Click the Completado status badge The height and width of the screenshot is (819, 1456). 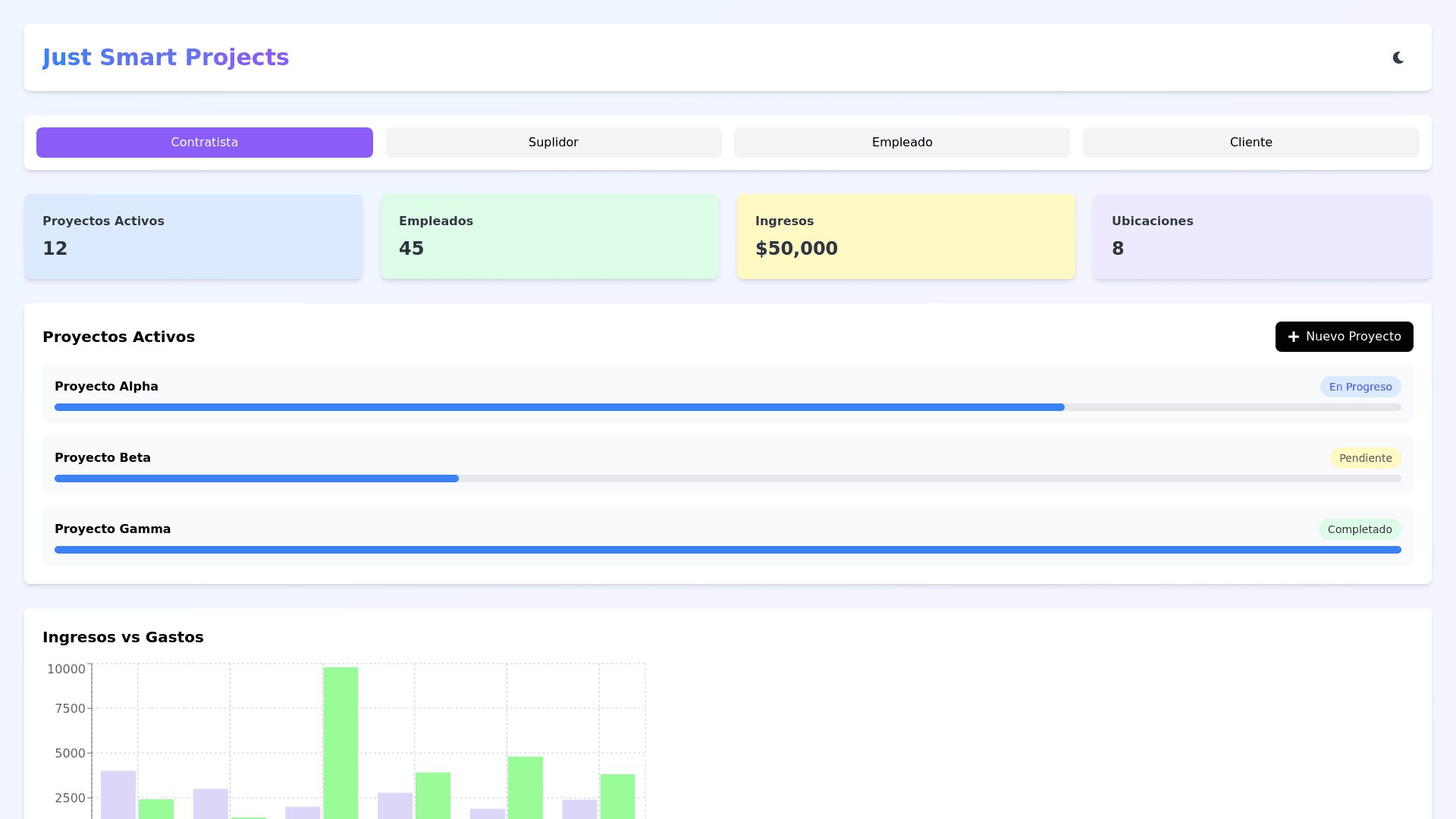(1359, 529)
